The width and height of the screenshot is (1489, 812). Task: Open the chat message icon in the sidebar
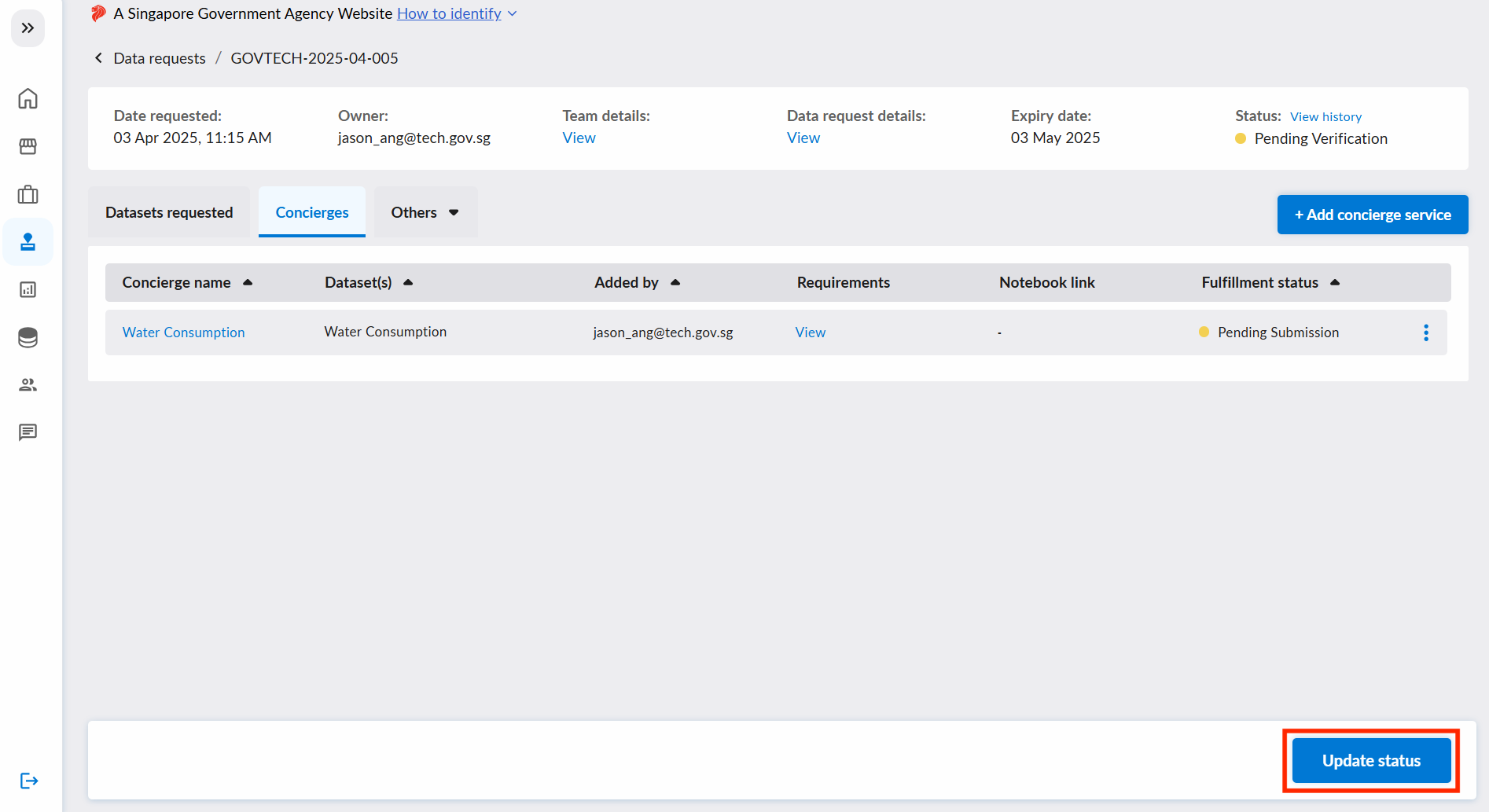(28, 432)
